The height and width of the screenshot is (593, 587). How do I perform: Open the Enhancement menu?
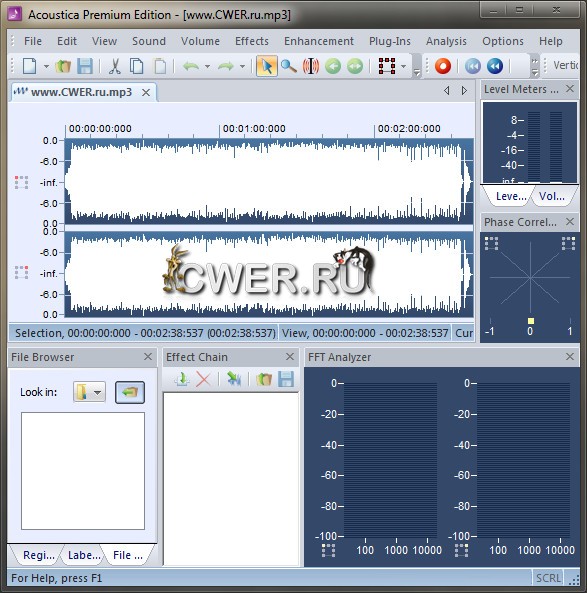click(x=319, y=41)
